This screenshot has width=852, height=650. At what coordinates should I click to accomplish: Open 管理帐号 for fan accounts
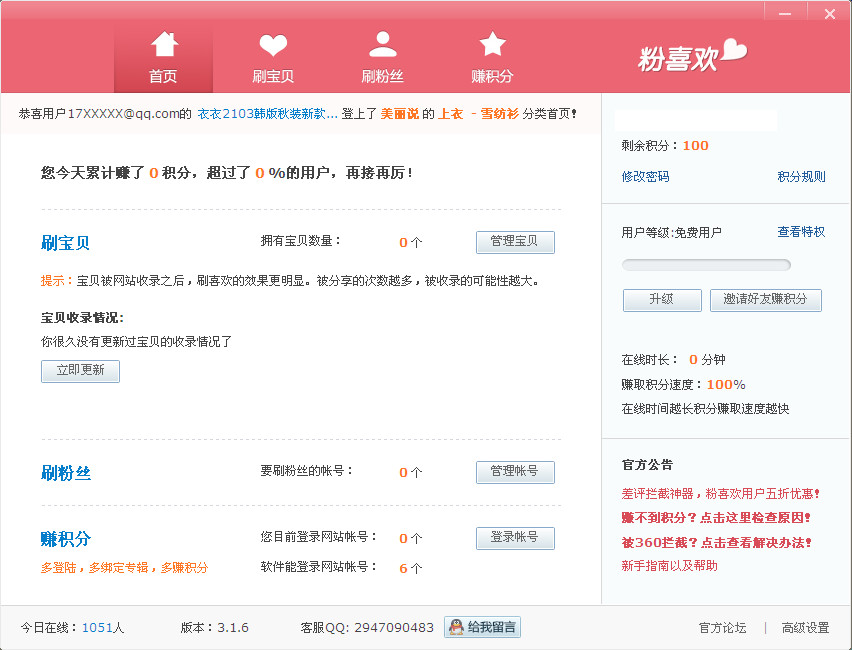514,472
